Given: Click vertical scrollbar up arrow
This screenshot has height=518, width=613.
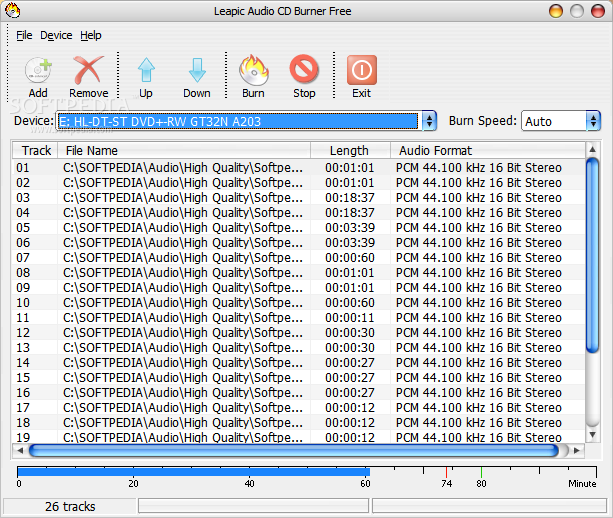Looking at the screenshot, I should [593, 149].
